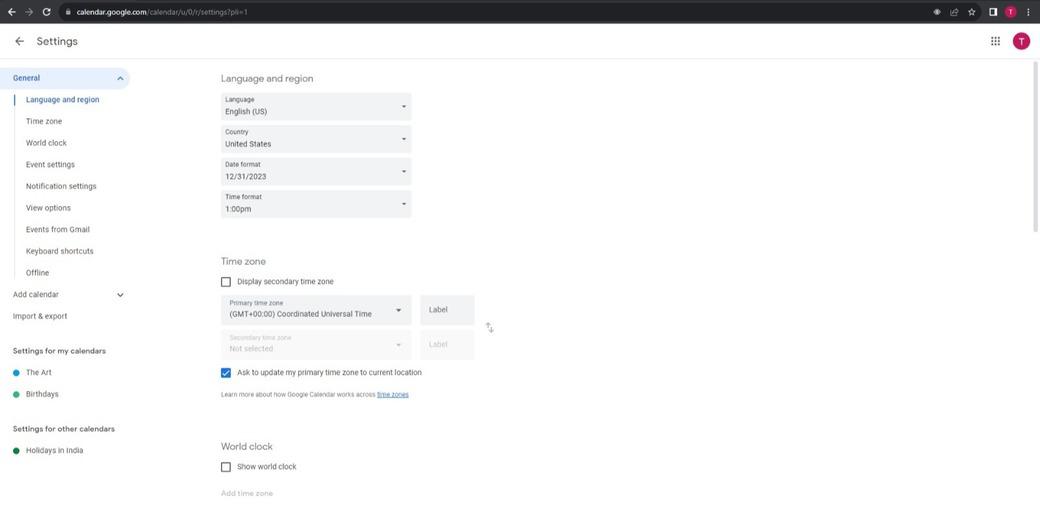Open Import & export settings
This screenshot has height=532, width=1040.
click(x=40, y=316)
